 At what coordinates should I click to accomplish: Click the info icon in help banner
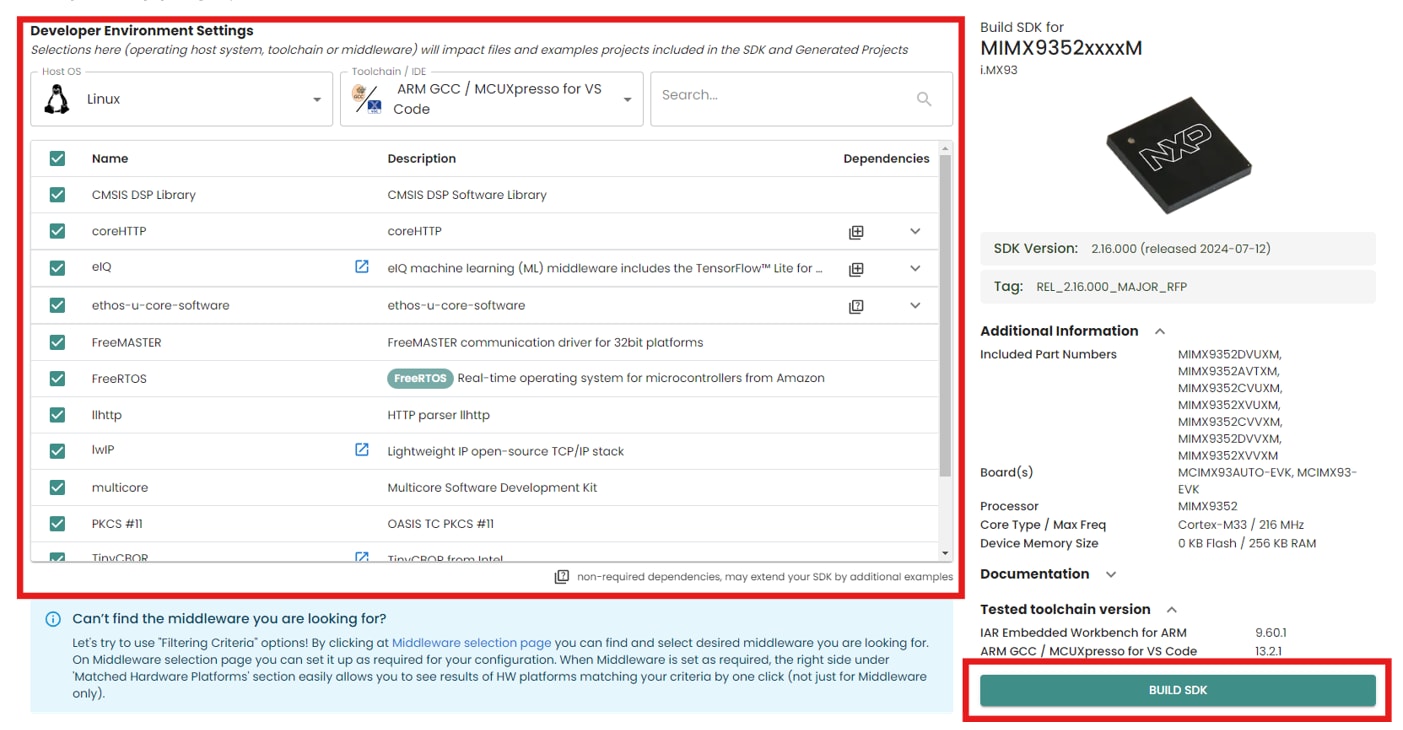(x=53, y=619)
